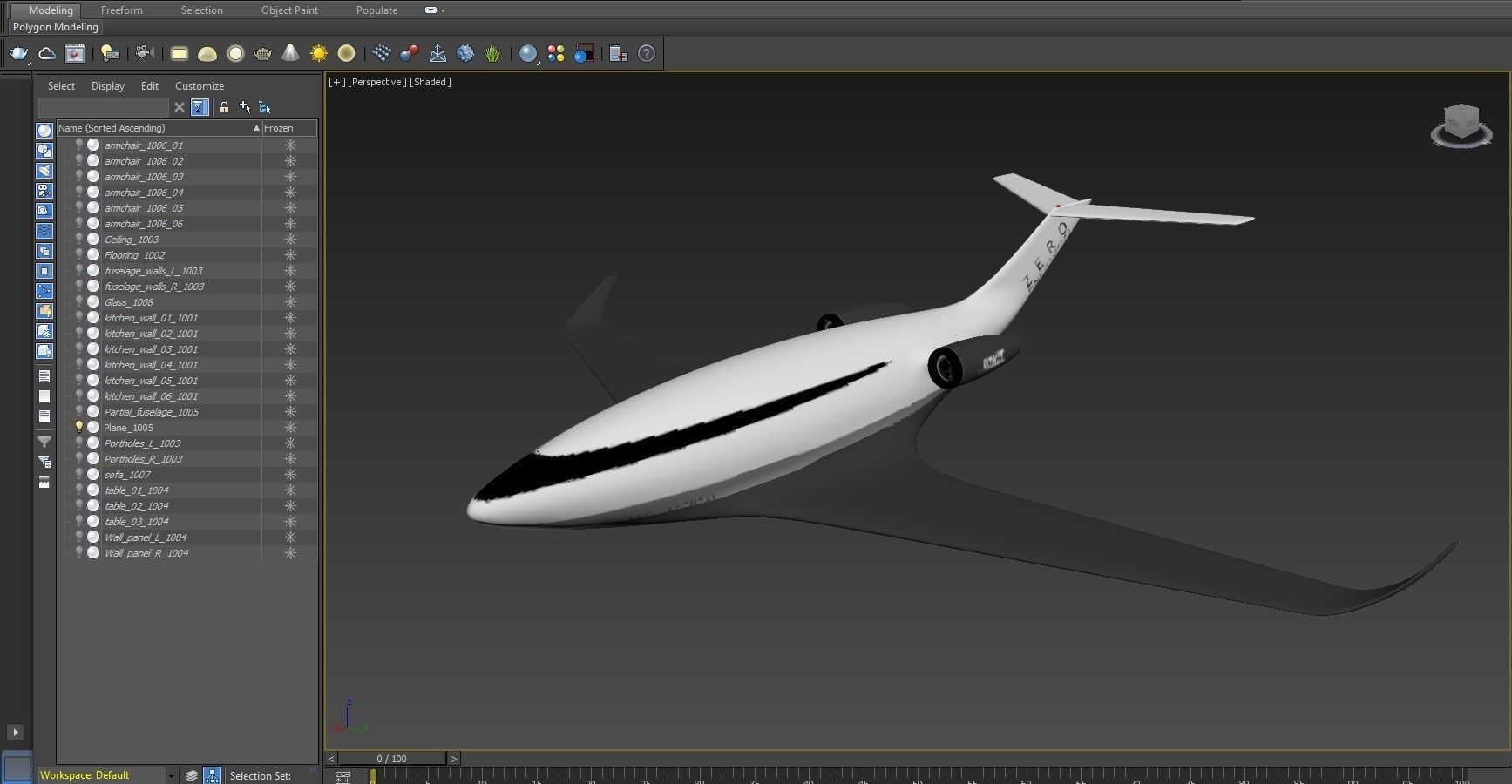
Task: Toggle the shapes display filter
Action: pos(44,151)
